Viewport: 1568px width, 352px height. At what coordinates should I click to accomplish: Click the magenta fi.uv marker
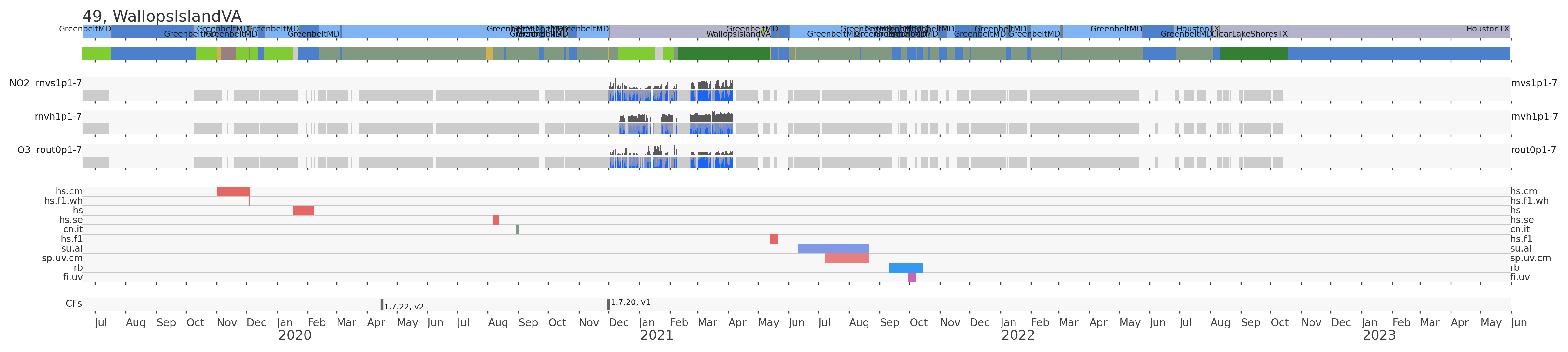click(x=911, y=278)
